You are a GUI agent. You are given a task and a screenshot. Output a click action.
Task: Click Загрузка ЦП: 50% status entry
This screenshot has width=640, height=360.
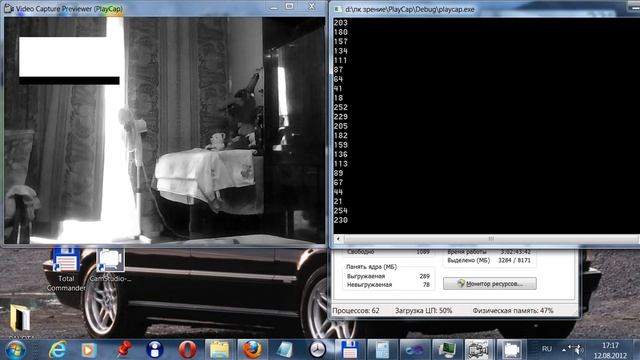pos(423,311)
